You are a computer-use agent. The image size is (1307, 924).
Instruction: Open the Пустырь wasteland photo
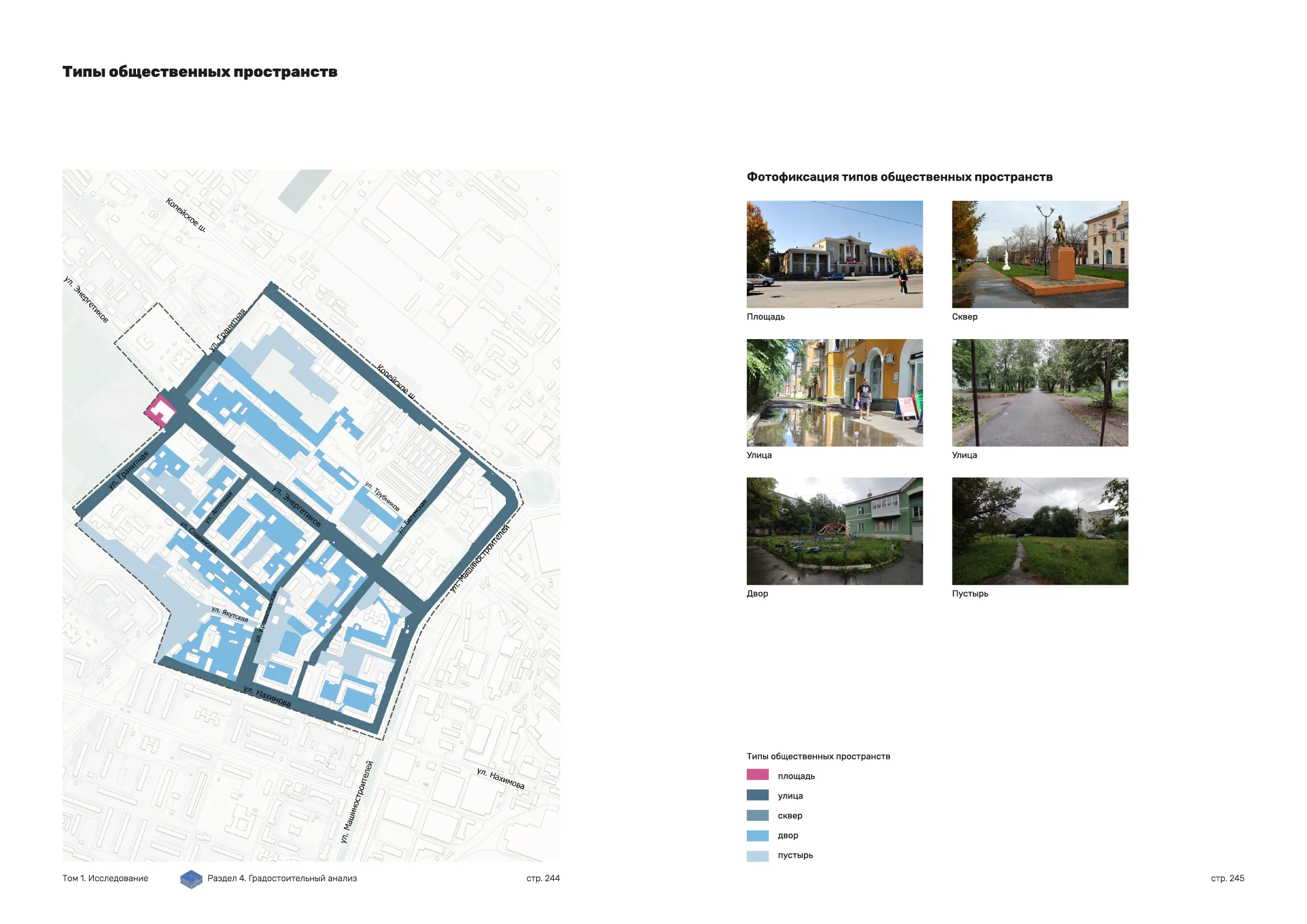pyautogui.click(x=1039, y=531)
